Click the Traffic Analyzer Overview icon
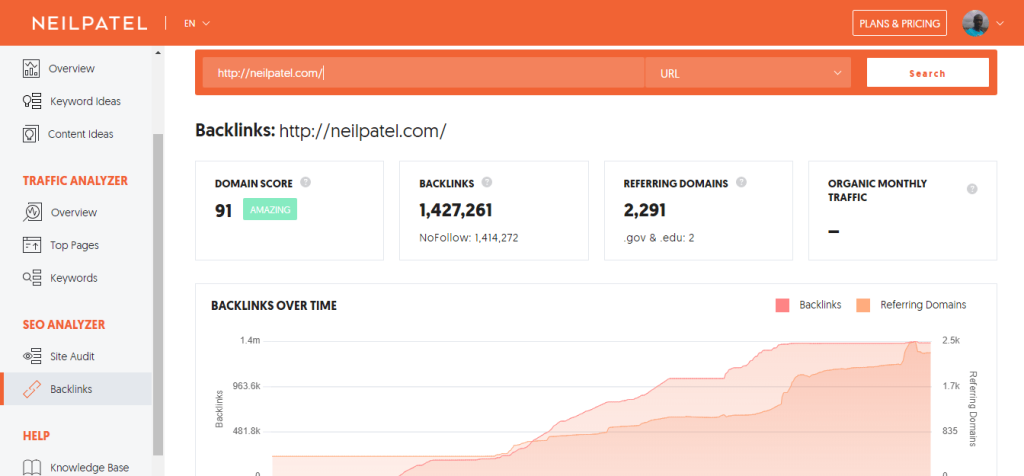The width and height of the screenshot is (1024, 476). (32, 212)
